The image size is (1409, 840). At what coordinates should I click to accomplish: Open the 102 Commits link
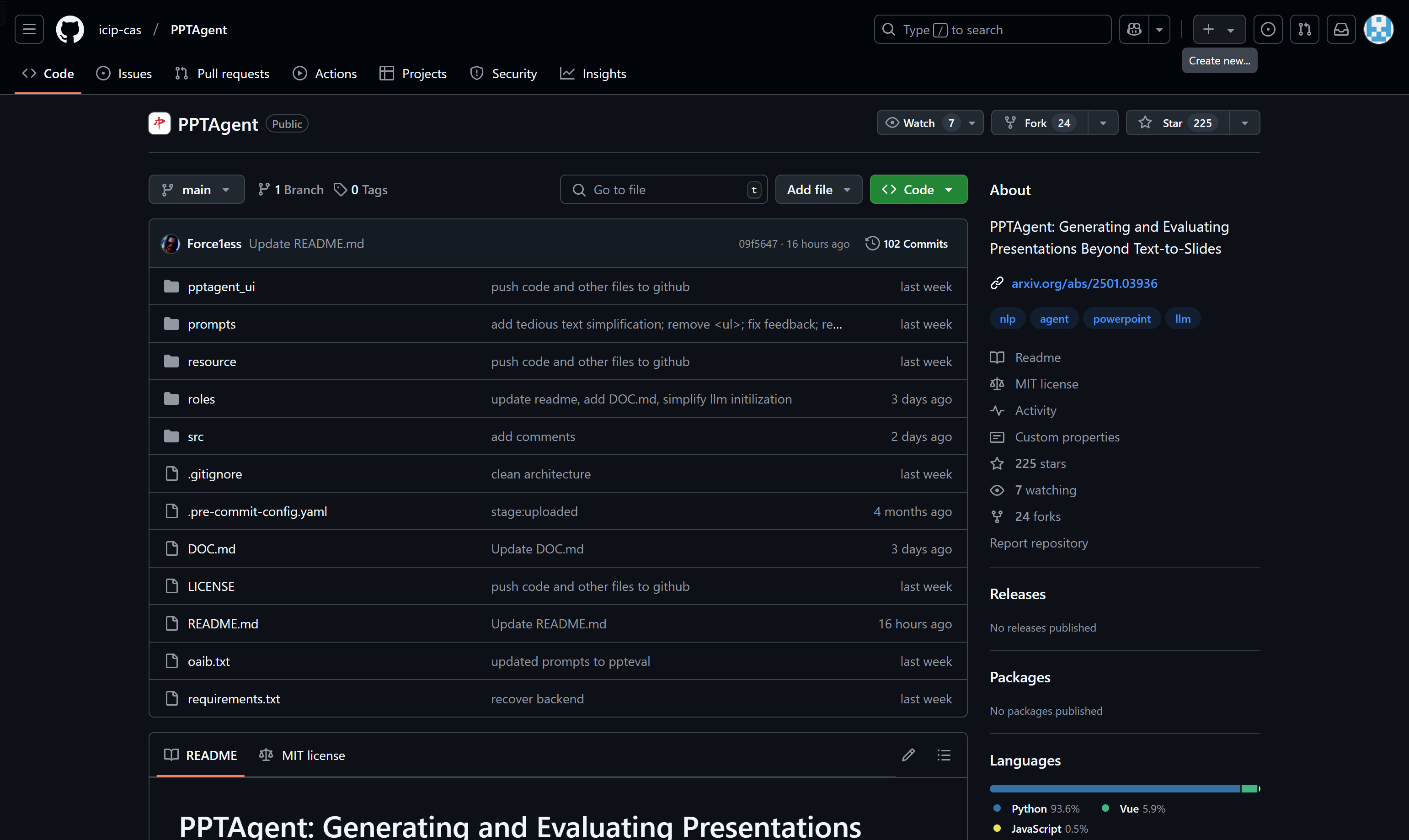(906, 244)
